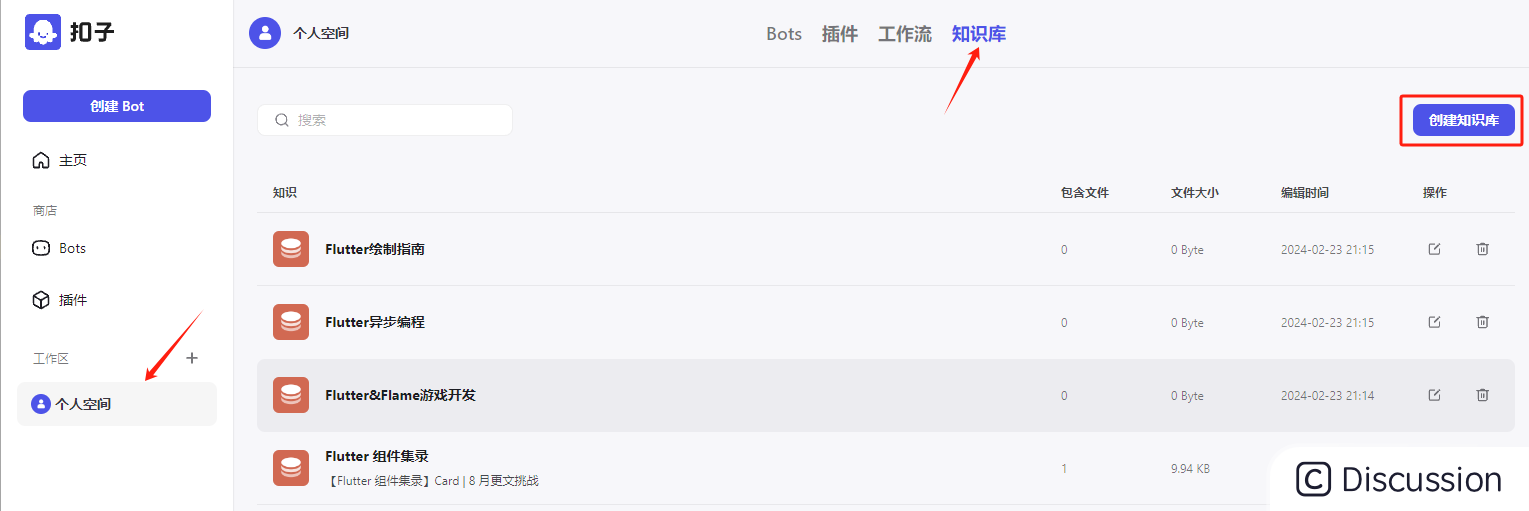The width and height of the screenshot is (1529, 511).
Task: Open the 主页 home icon
Action: coord(41,160)
